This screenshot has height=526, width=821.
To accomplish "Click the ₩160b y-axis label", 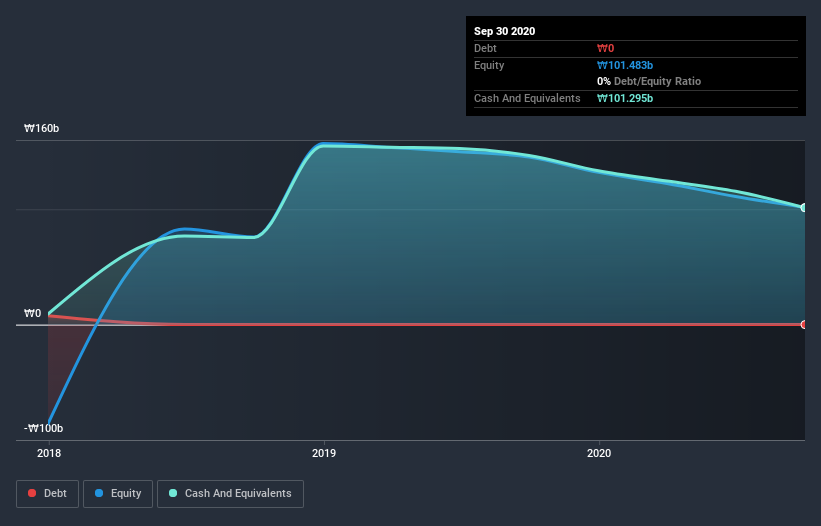I will point(41,128).
